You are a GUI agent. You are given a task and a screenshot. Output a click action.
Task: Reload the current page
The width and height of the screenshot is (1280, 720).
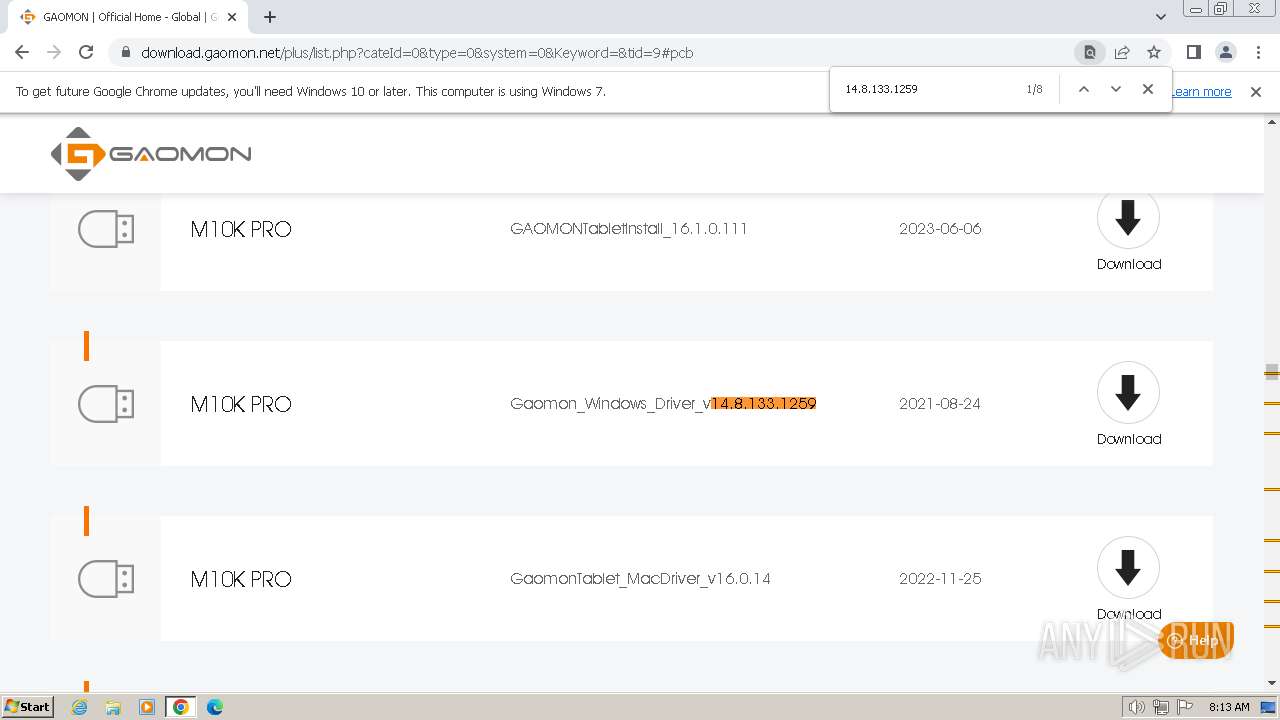(86, 52)
